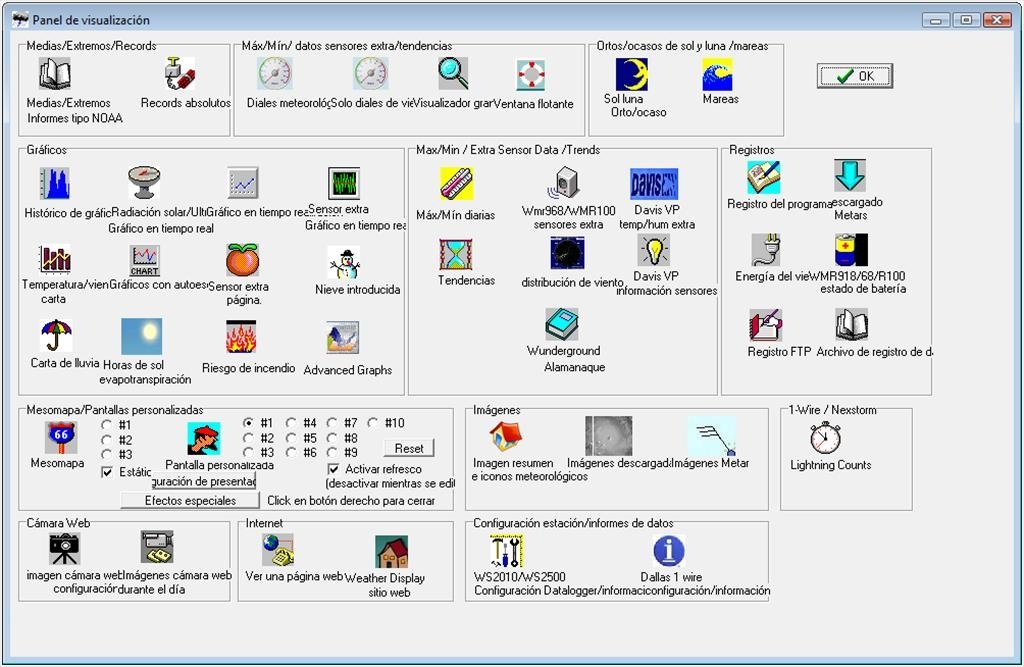Open the Histórico de gráficos icon
1024x667 pixels.
click(55, 184)
